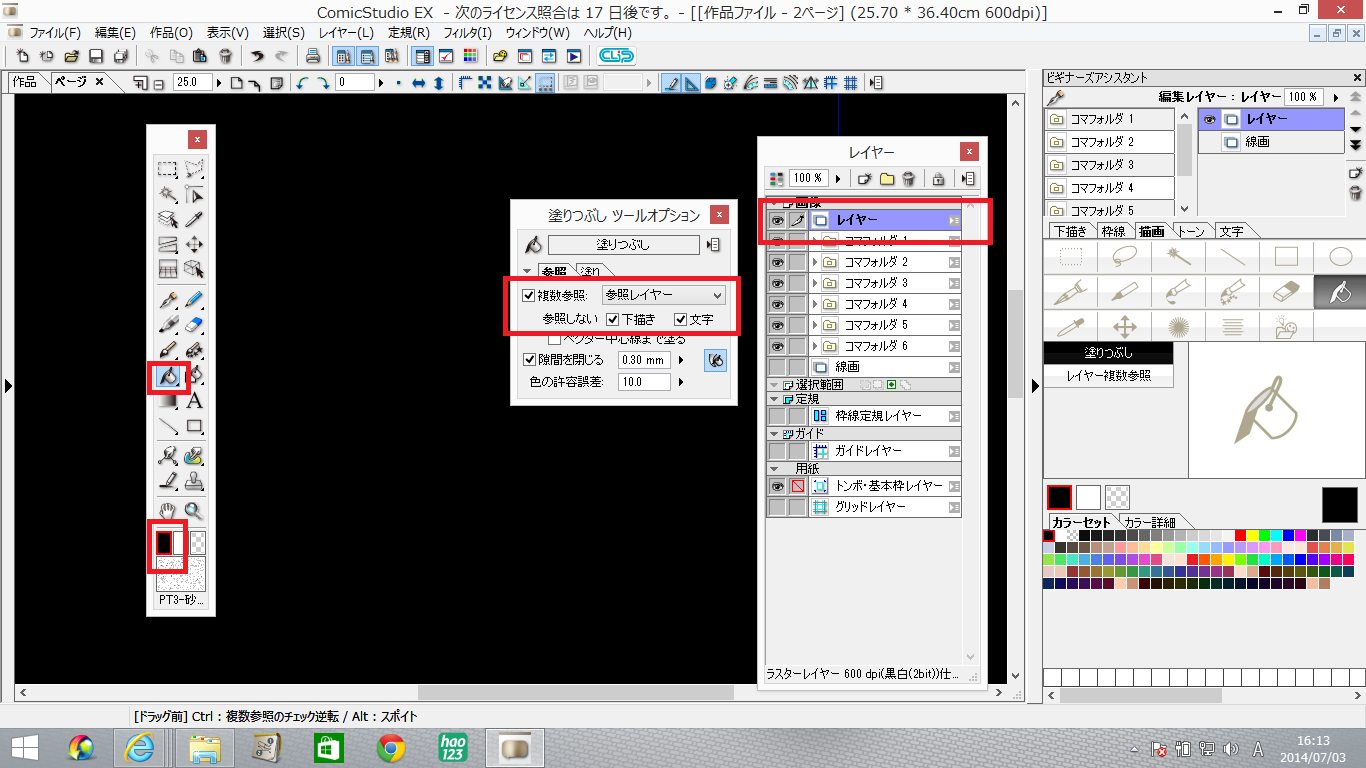Screen dimensions: 1366x768
Task: Hide コマフォルダ 4 using its eye icon
Action: (x=777, y=304)
